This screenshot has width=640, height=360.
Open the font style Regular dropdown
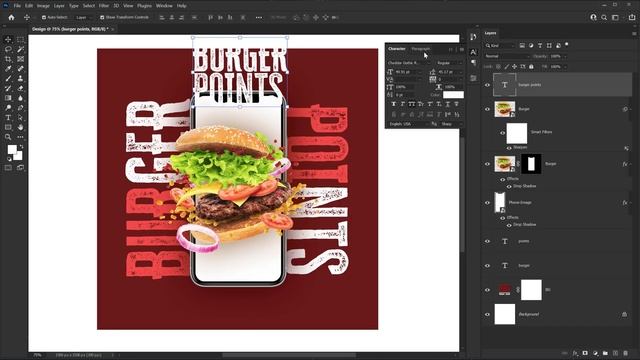pos(449,63)
